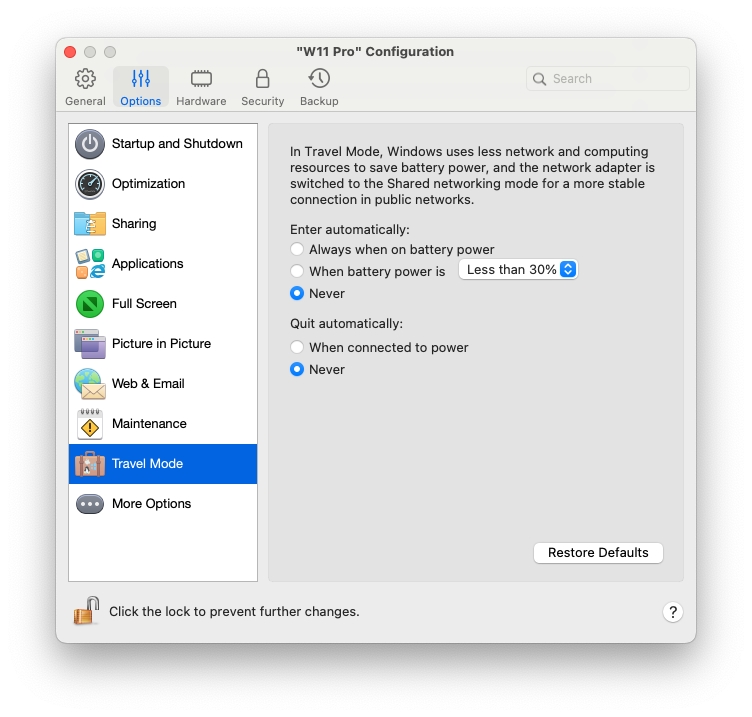Click the lock to prevent changes
This screenshot has height=717, width=752.
pyautogui.click(x=86, y=611)
